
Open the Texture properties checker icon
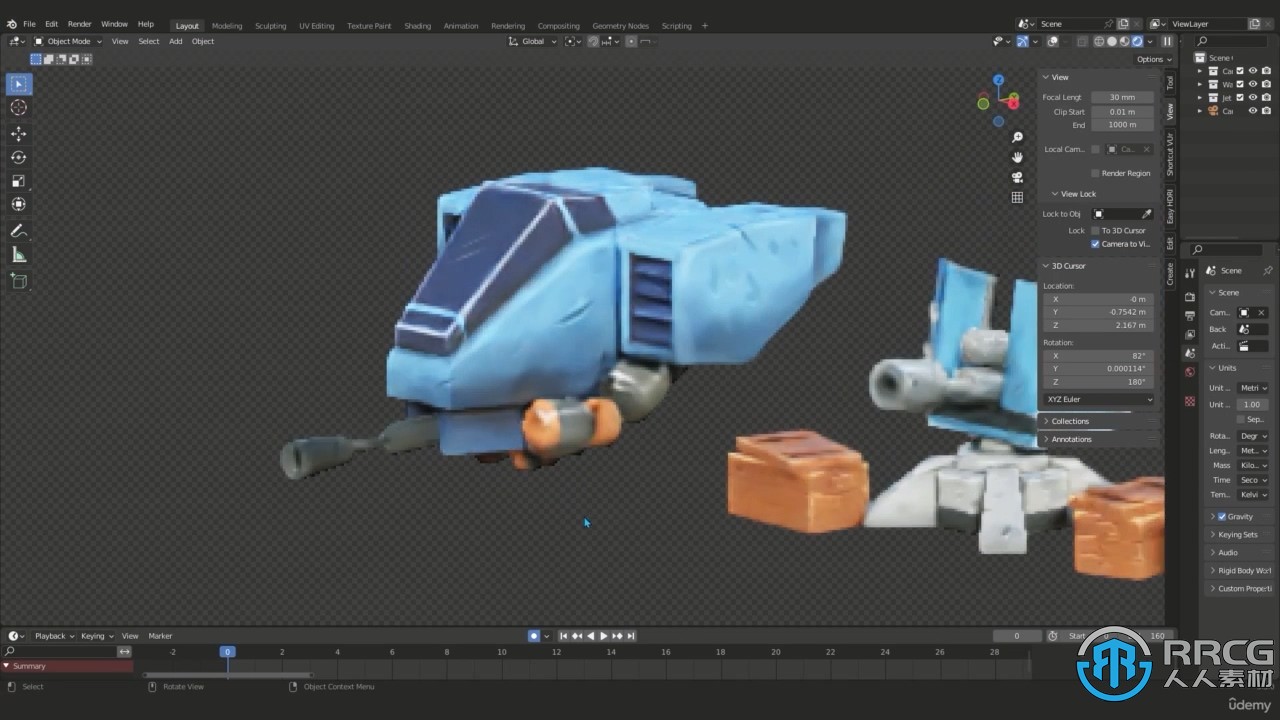pyautogui.click(x=1190, y=401)
